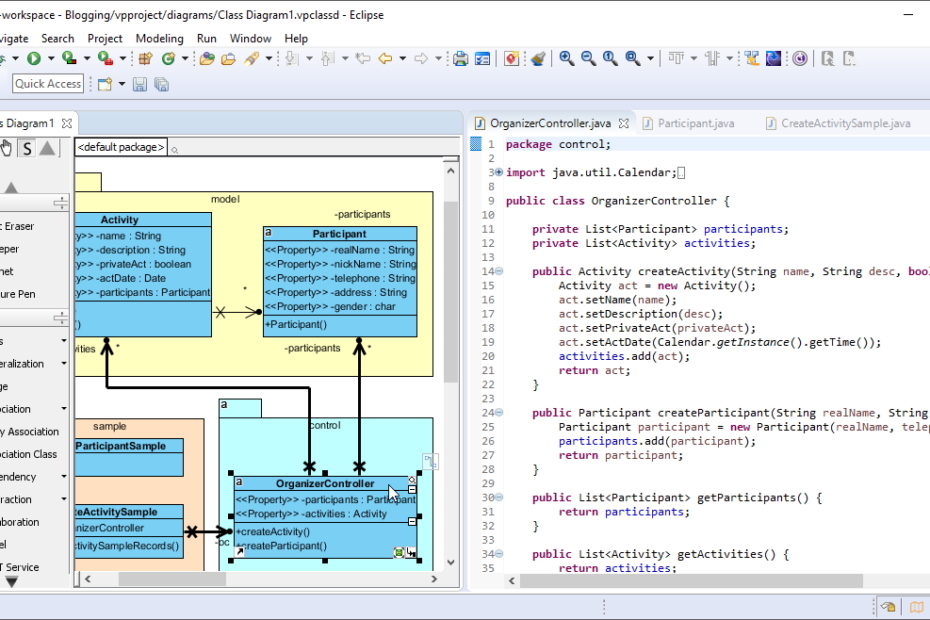Click the Quick Access button

click(47, 84)
